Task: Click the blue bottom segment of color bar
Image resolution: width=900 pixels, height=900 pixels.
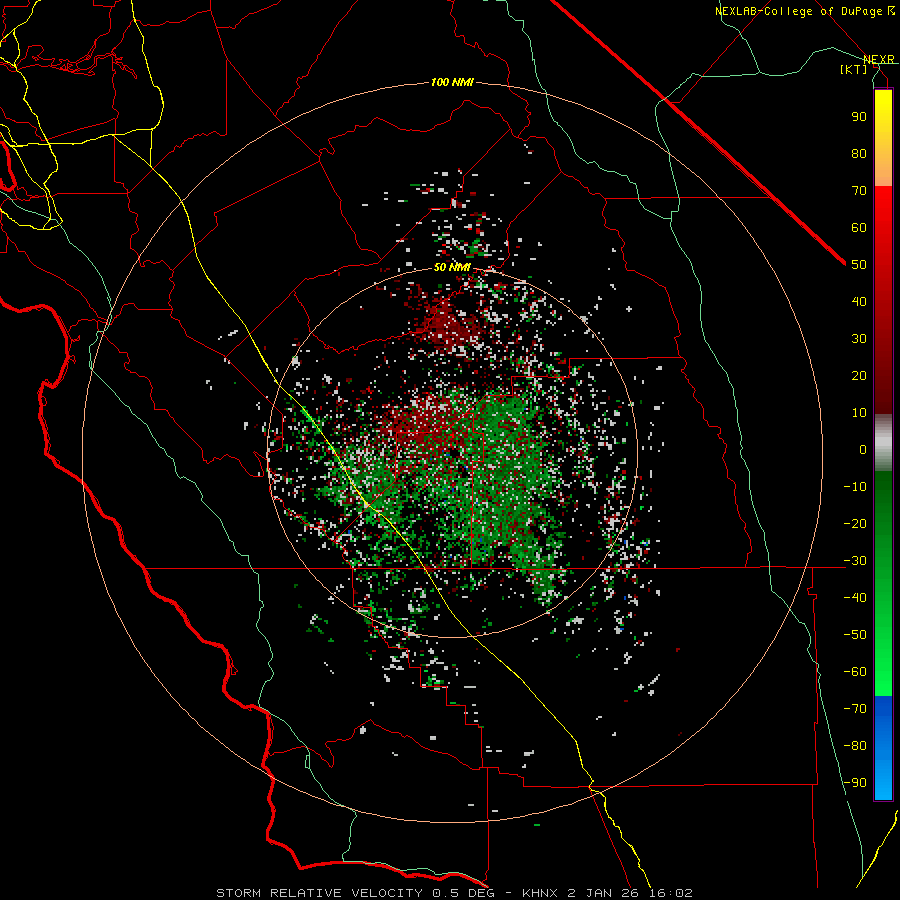Action: pos(883,748)
